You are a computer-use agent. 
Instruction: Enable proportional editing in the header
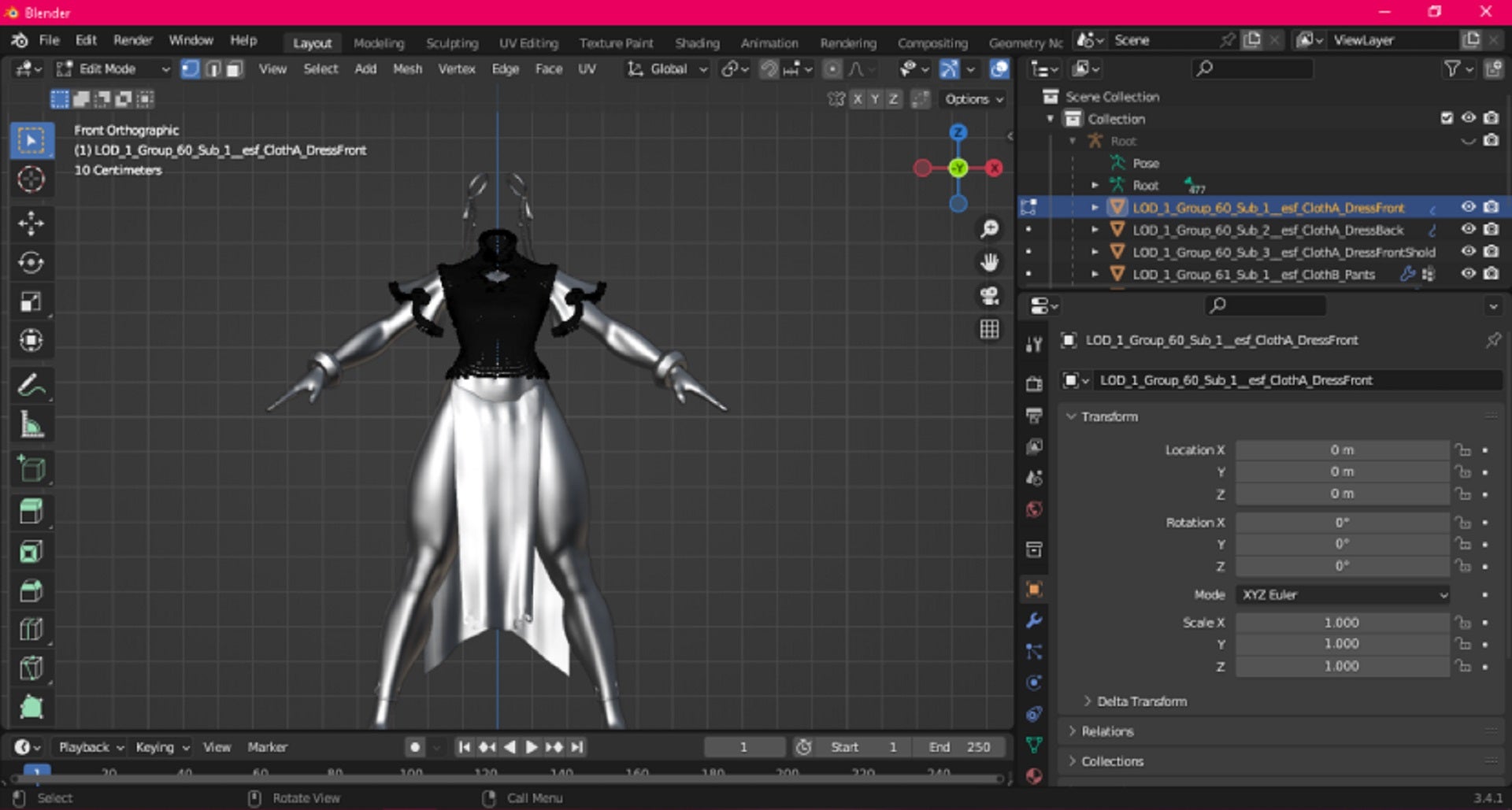tap(833, 69)
